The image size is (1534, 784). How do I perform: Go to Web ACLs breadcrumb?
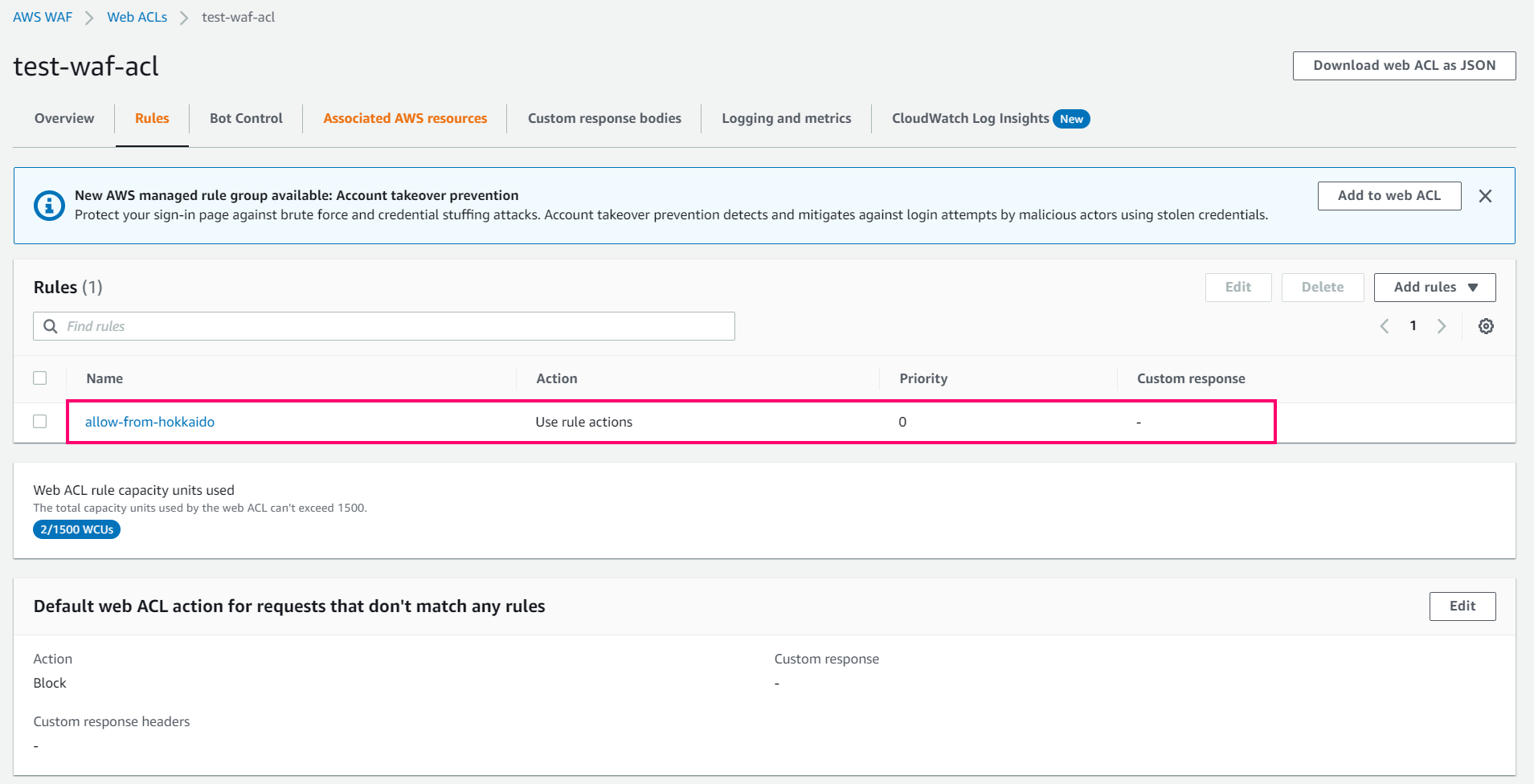coord(137,17)
